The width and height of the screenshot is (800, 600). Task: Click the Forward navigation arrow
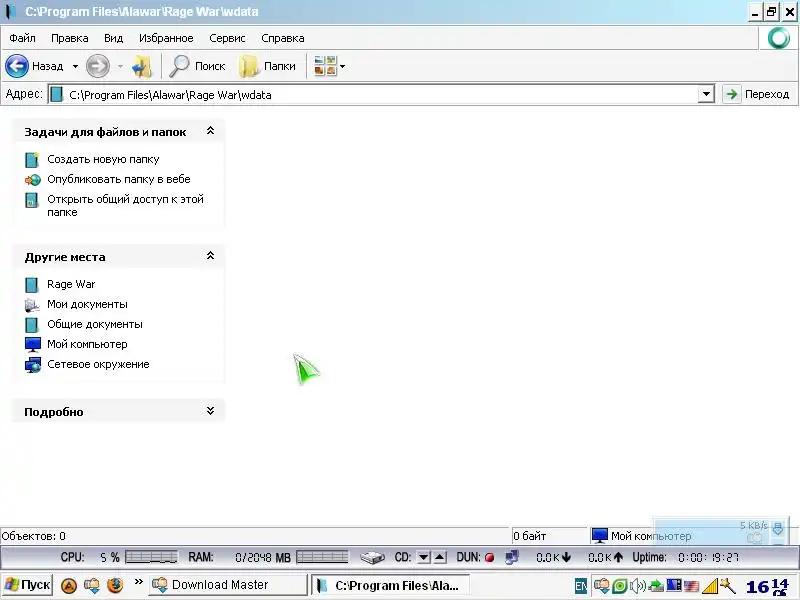[97, 66]
